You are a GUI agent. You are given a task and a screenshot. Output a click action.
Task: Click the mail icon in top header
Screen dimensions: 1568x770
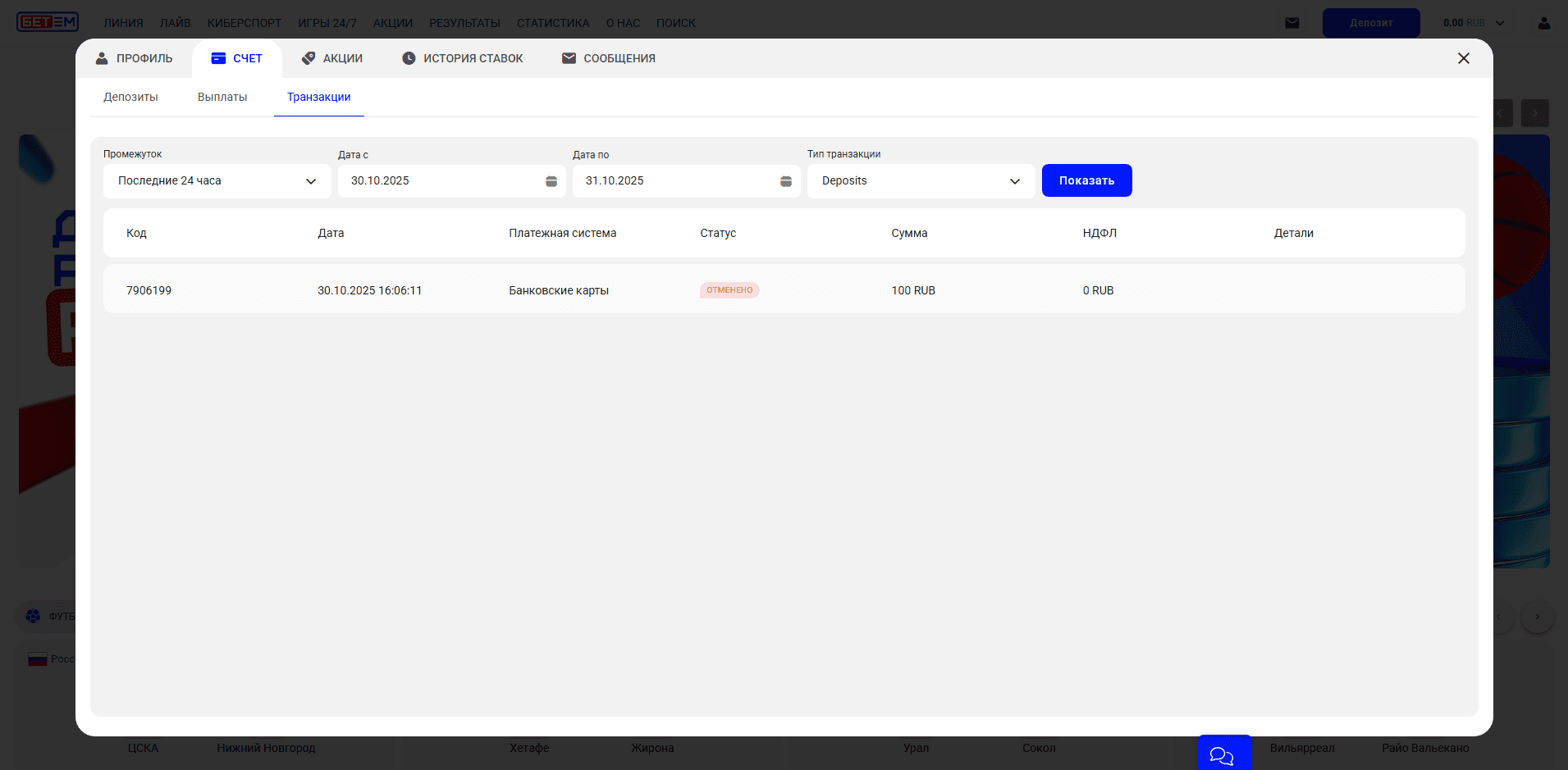point(1292,23)
